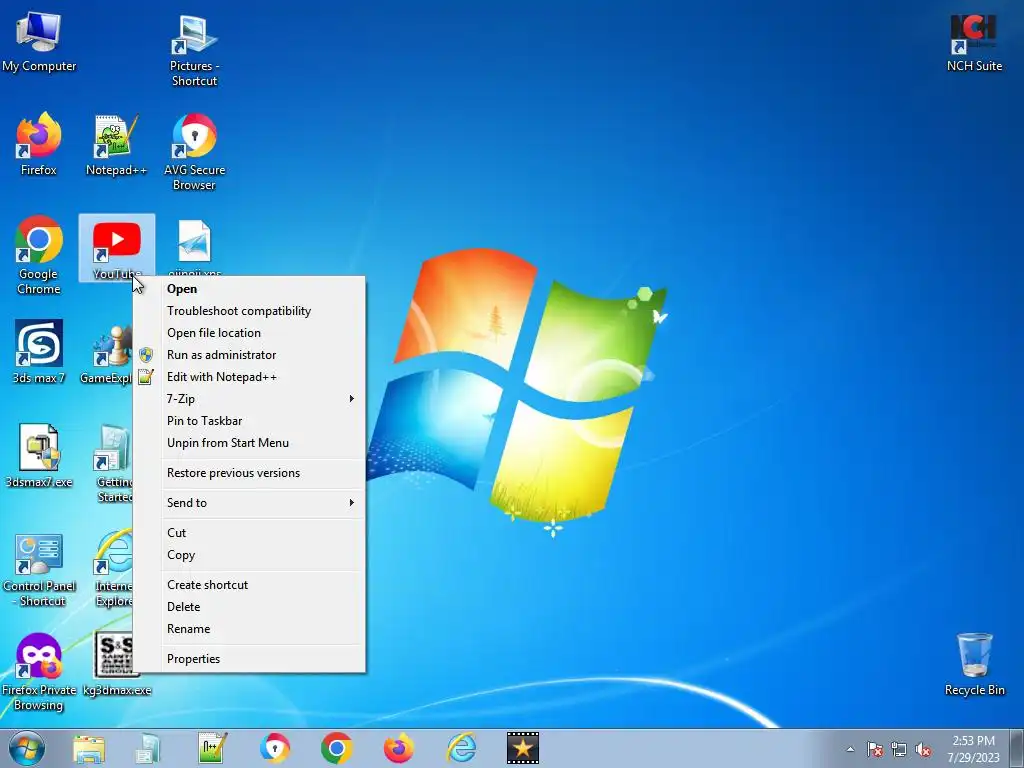The image size is (1024, 768).
Task: Select the Pictures - Shortcut desktop icon
Action: point(194,49)
